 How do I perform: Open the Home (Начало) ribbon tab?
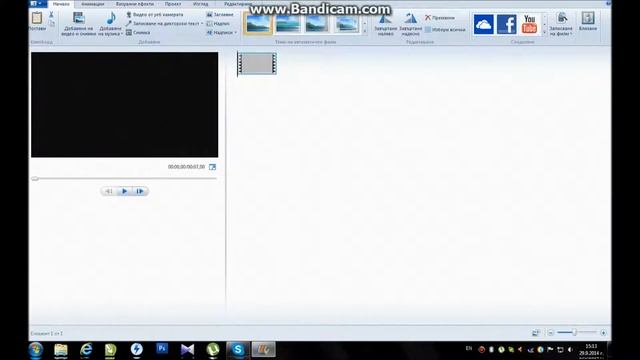pyautogui.click(x=61, y=4)
